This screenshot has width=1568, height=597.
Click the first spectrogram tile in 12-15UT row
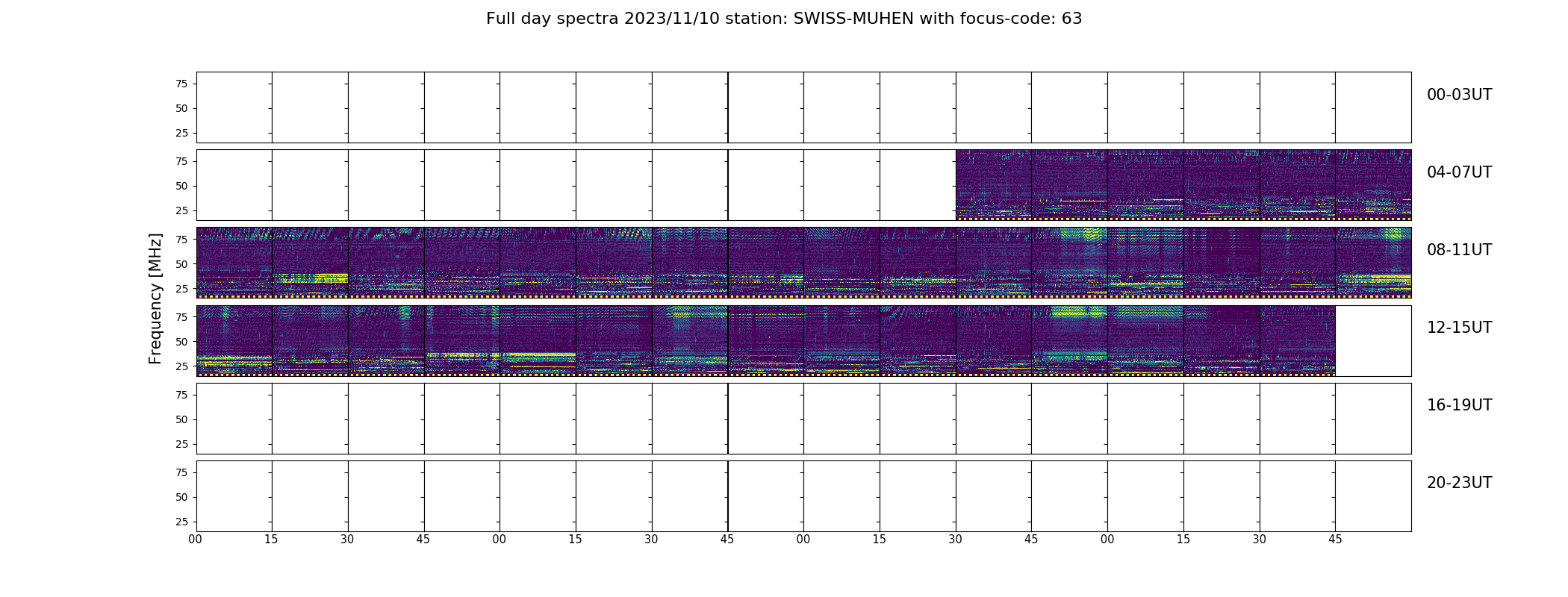coord(234,340)
